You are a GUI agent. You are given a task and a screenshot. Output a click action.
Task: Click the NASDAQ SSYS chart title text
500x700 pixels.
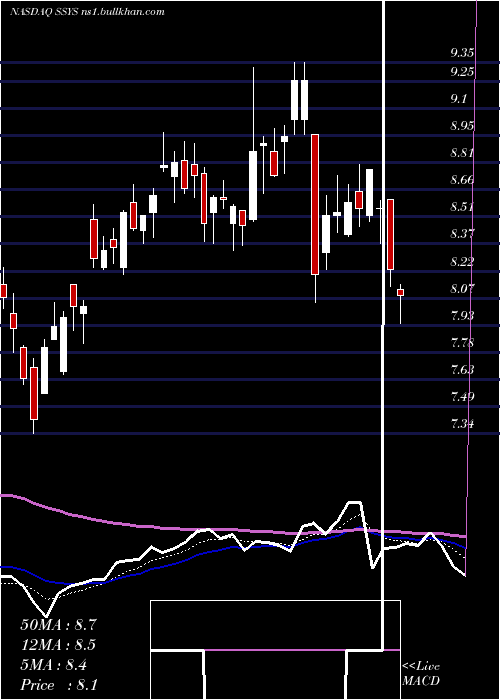[87, 11]
